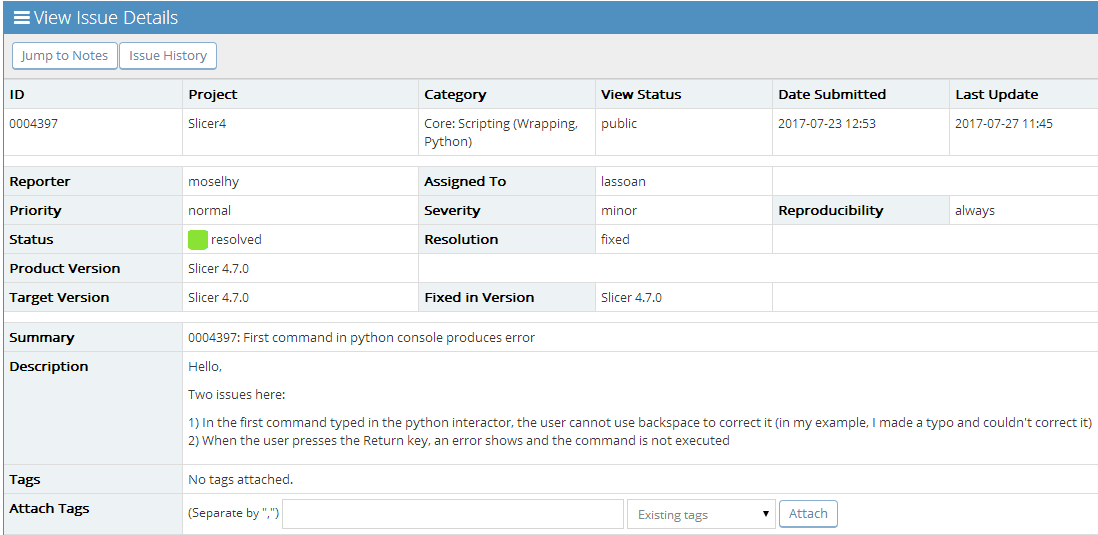Click project value Slicer4
This screenshot has height=535, width=1098.
pyautogui.click(x=207, y=124)
